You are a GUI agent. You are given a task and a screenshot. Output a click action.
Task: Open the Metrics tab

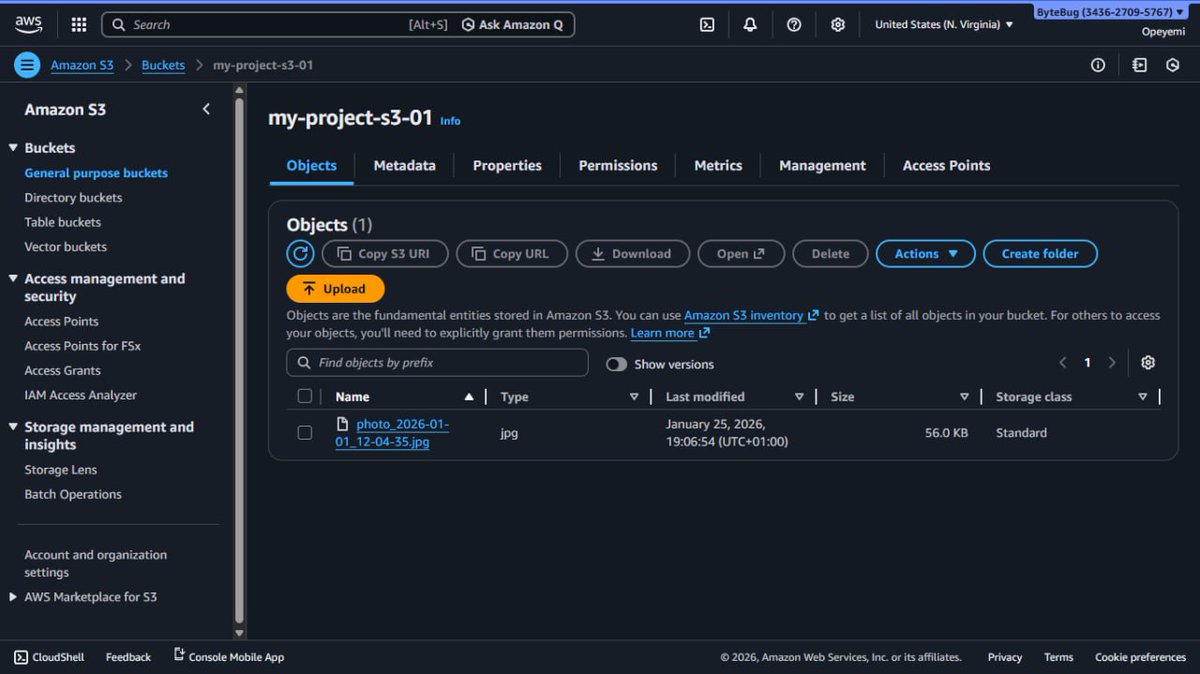pos(718,166)
